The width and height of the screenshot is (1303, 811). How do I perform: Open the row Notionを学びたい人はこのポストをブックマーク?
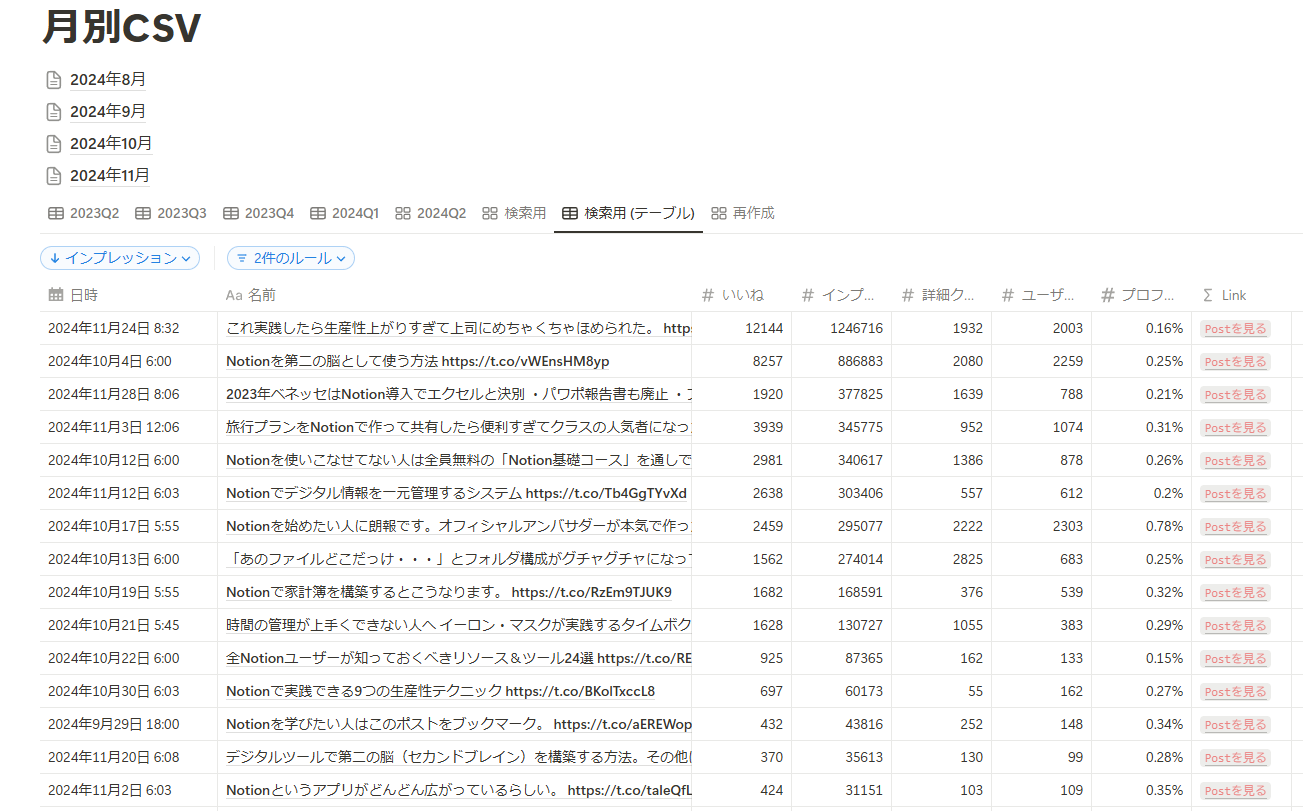458,724
